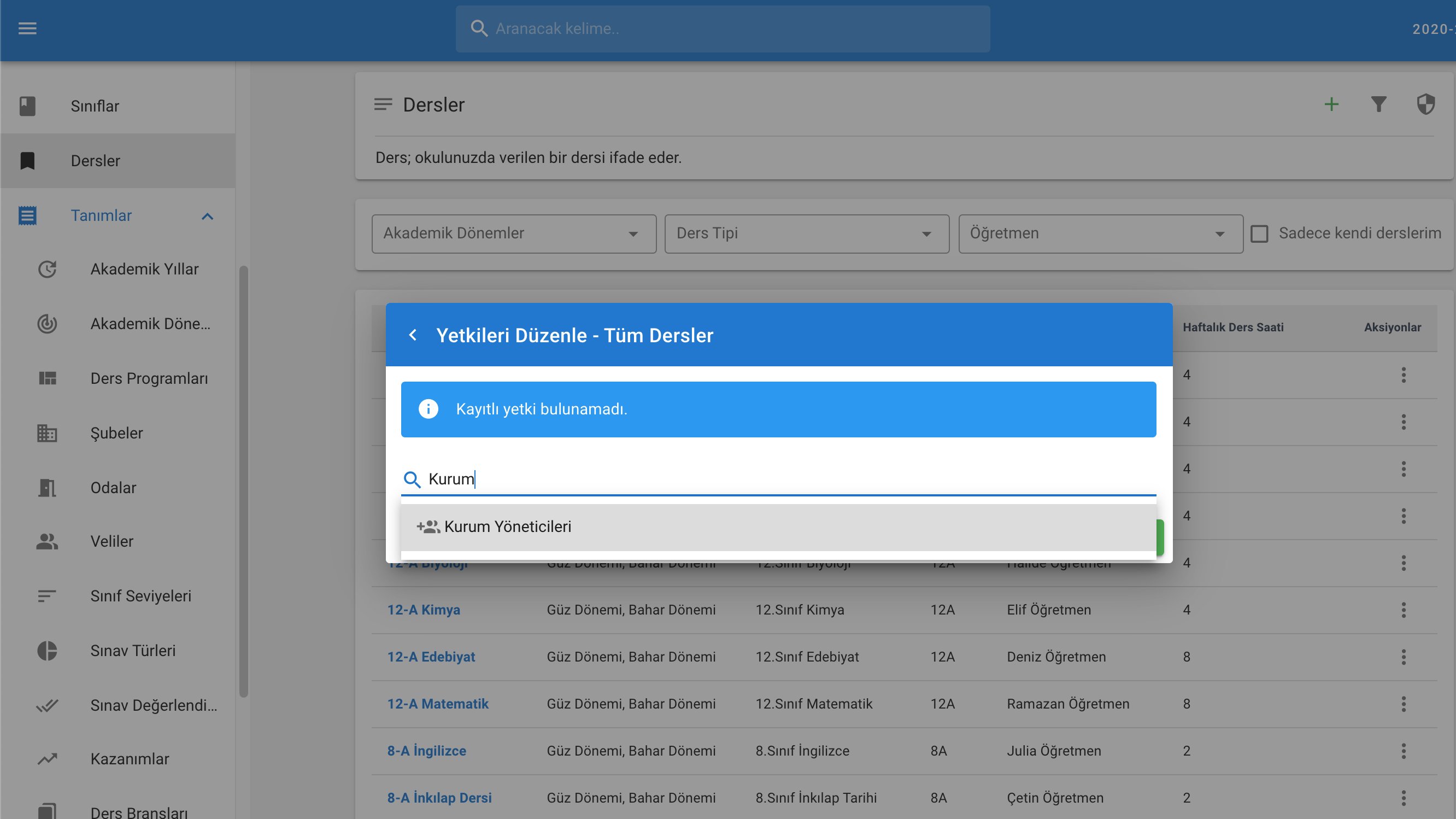Screen dimensions: 1456x819
Task: Open Şubeler
Action: (116, 433)
